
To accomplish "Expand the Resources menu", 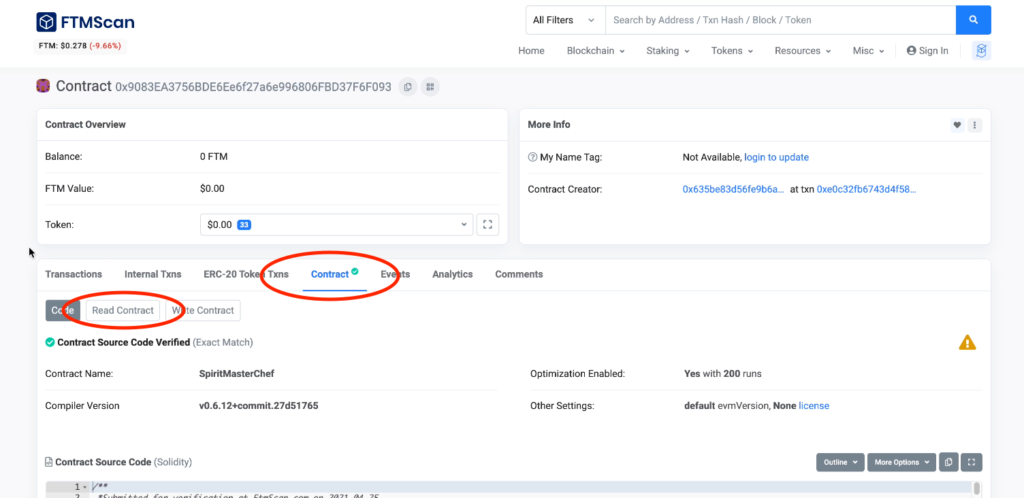I will 803,51.
